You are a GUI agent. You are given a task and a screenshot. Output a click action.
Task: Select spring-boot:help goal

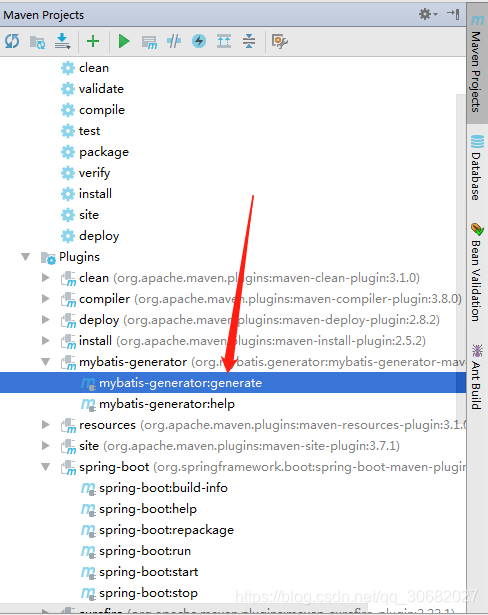[148, 509]
